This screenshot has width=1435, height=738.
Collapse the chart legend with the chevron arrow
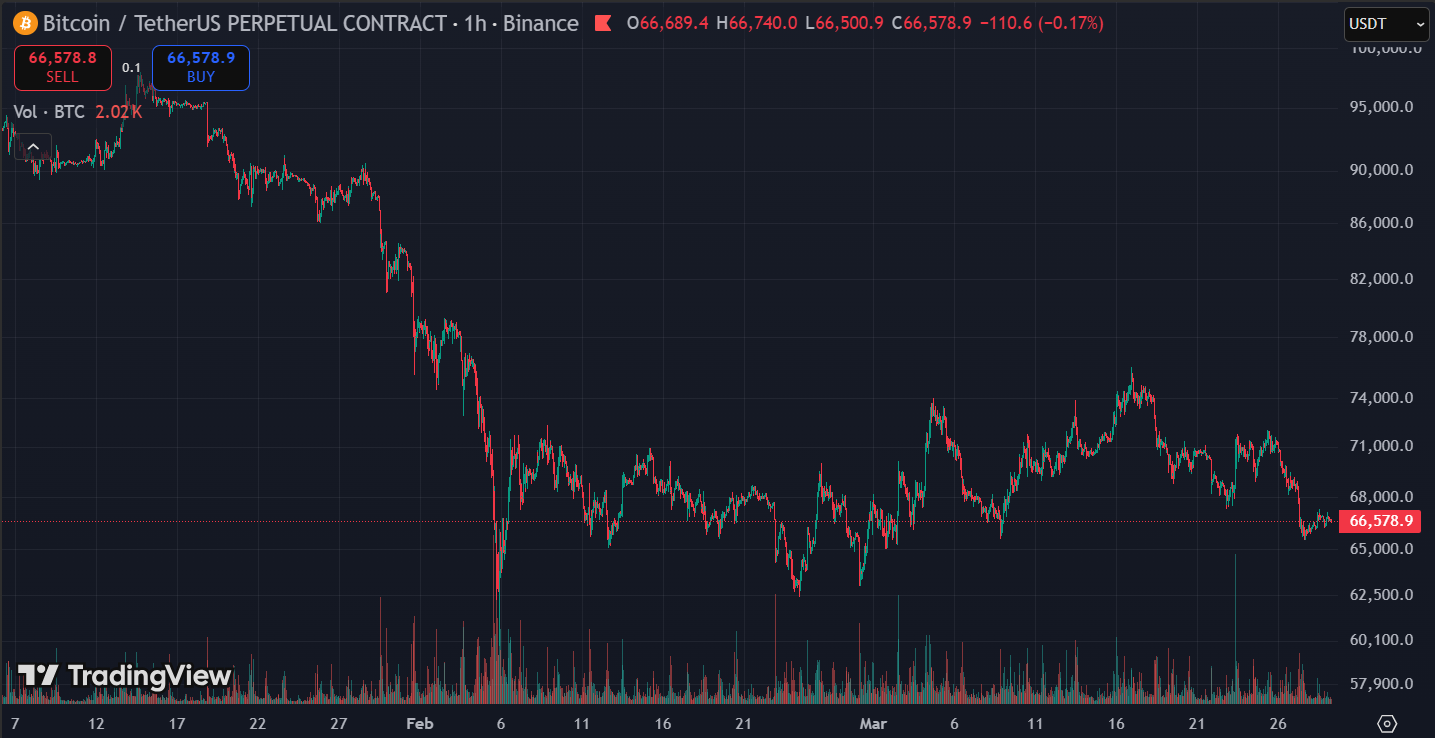click(x=33, y=146)
